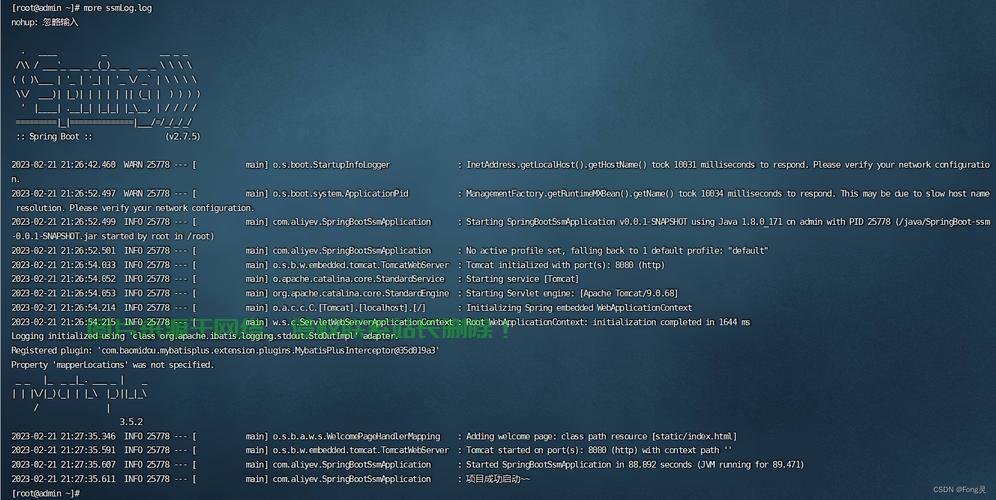Click the ':: Spring Boot ::' label
996x500 pixels.
point(54,136)
